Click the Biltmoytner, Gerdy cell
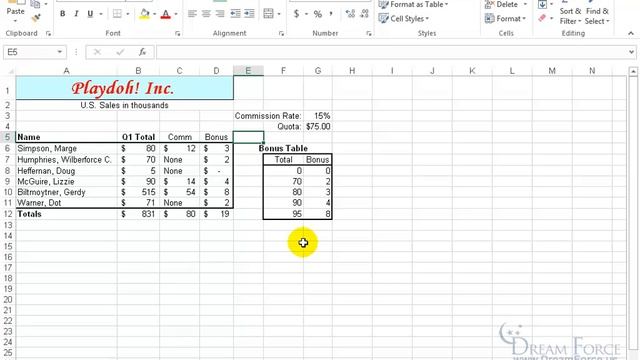The image size is (640, 360). [x=66, y=192]
